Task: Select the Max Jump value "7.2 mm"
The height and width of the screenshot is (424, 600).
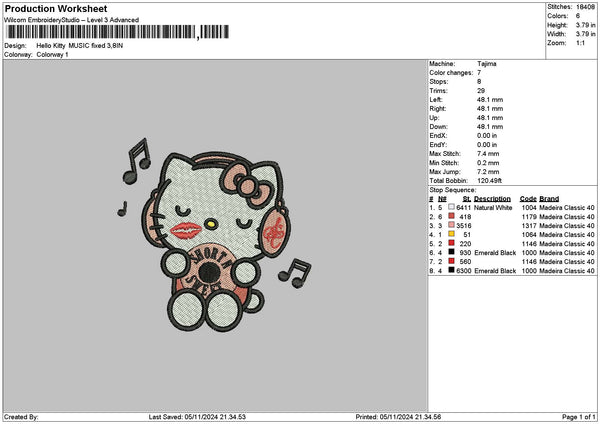Action: click(488, 172)
